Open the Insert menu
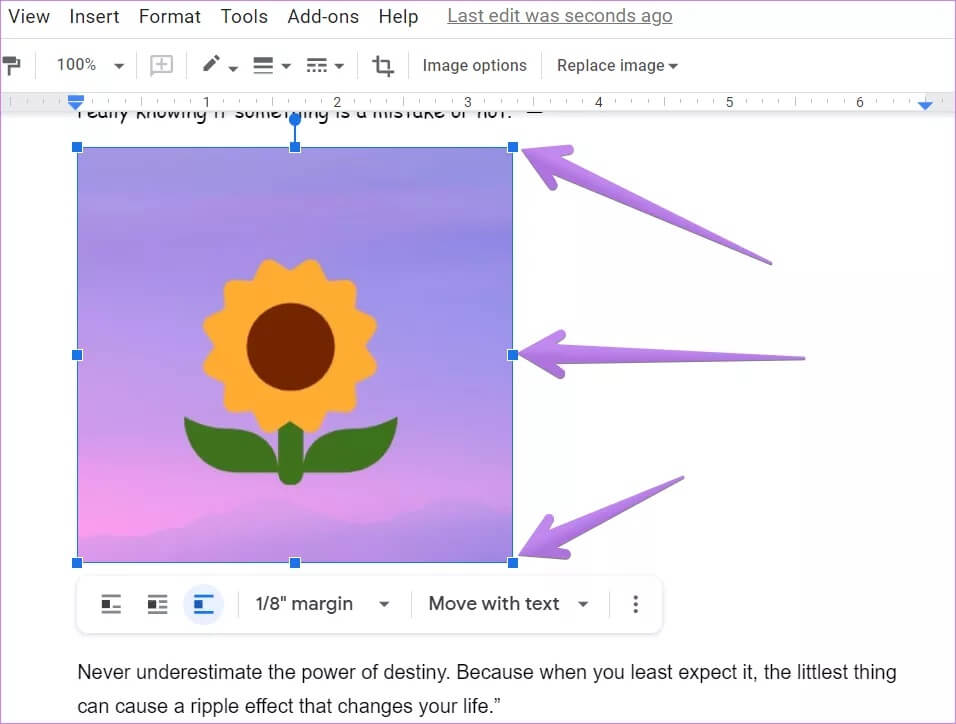The width and height of the screenshot is (956, 724). coord(94,17)
